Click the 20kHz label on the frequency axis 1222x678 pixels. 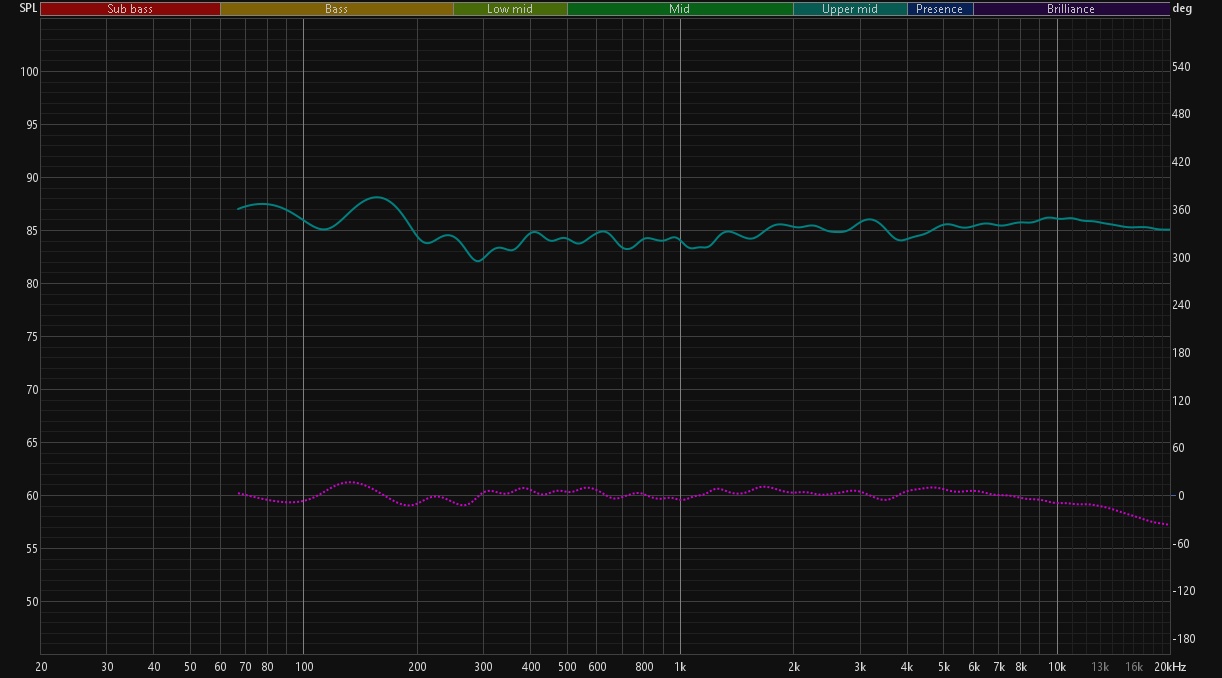(x=1170, y=667)
